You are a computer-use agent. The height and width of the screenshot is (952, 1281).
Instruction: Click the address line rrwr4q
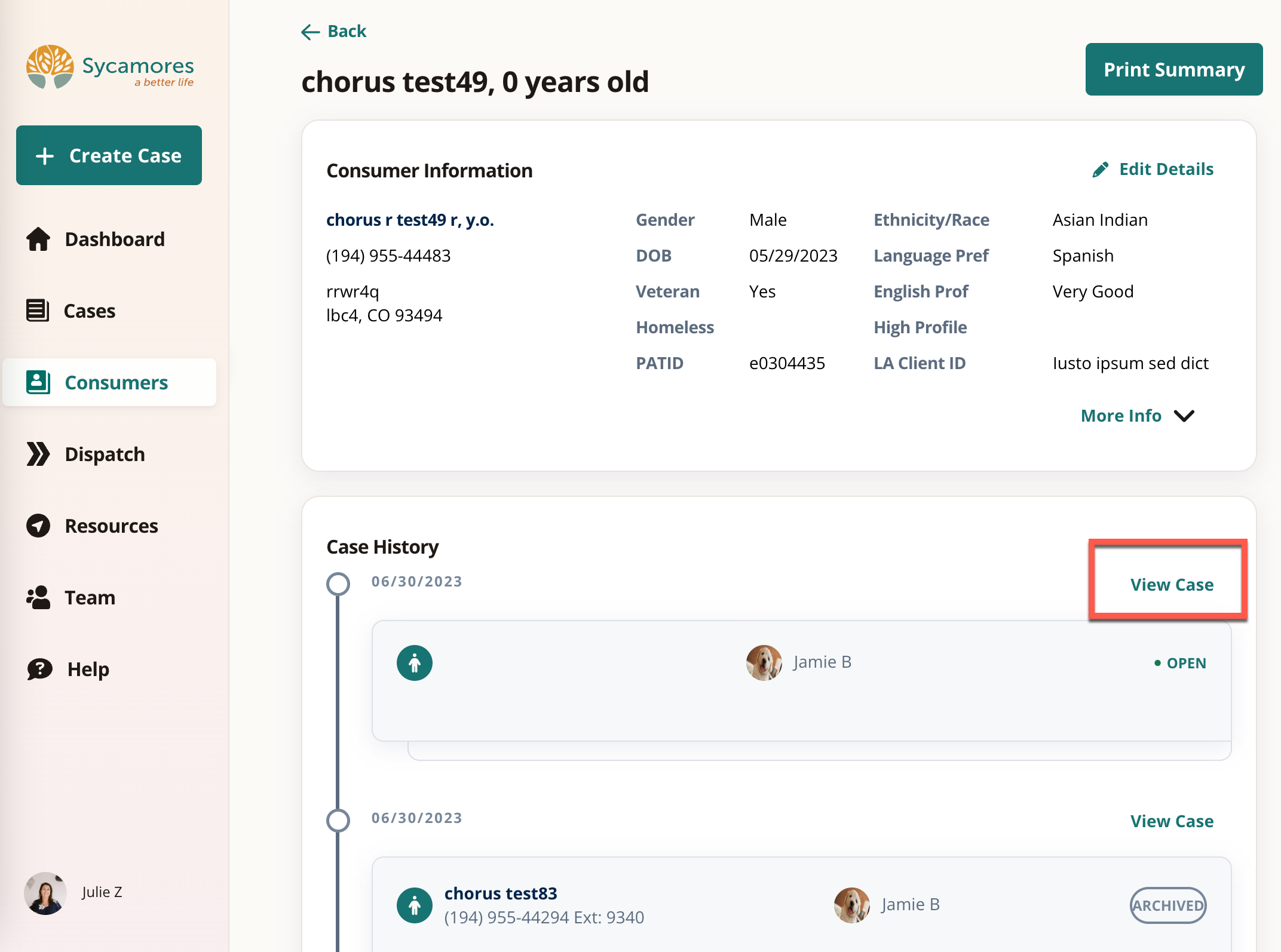click(353, 292)
